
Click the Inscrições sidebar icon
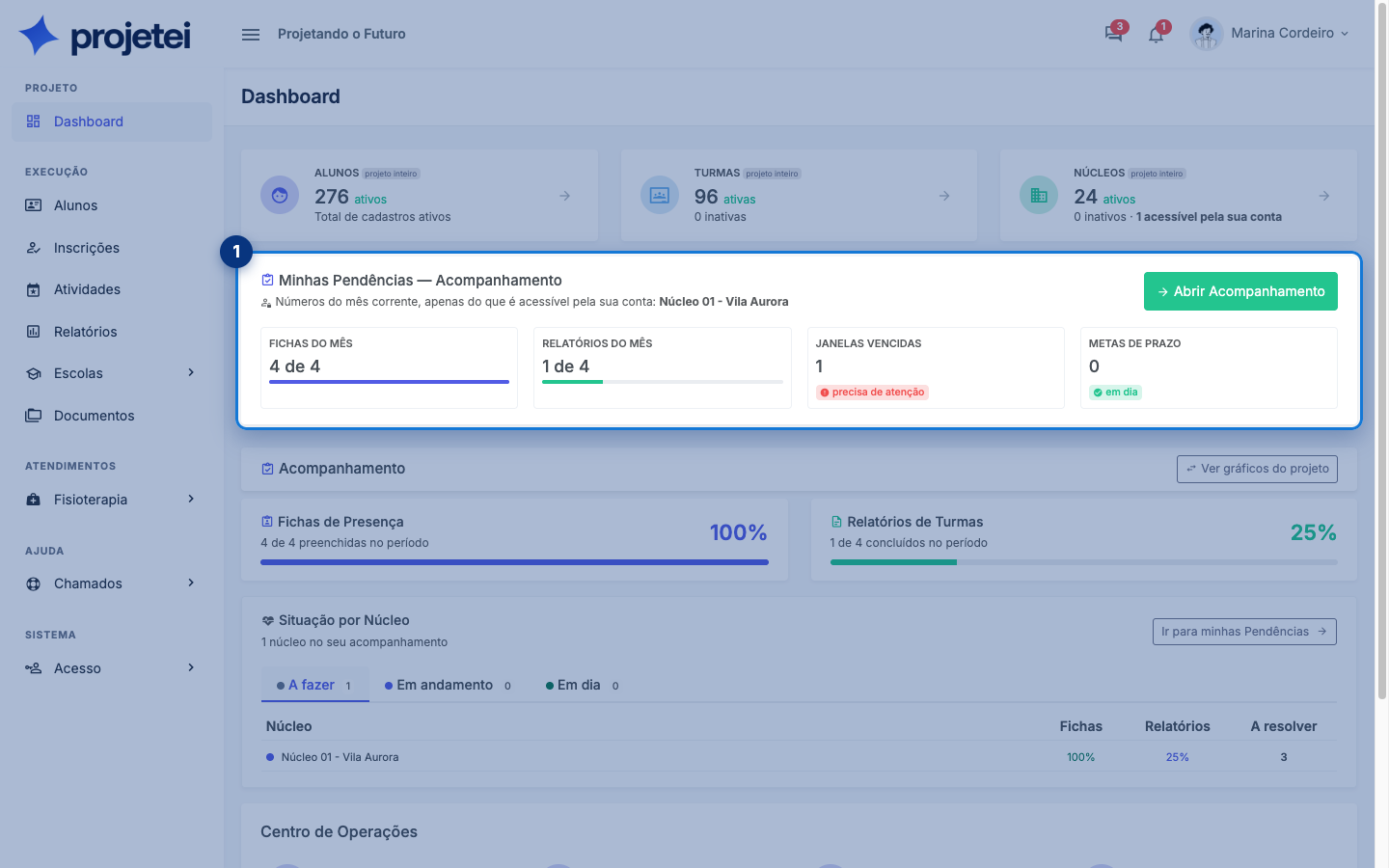tap(34, 248)
